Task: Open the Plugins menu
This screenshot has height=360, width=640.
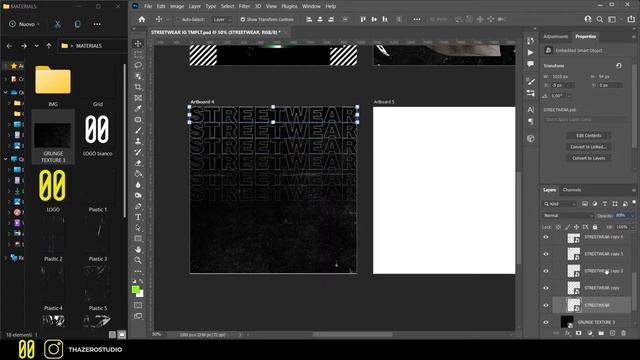Action: pyautogui.click(x=289, y=6)
